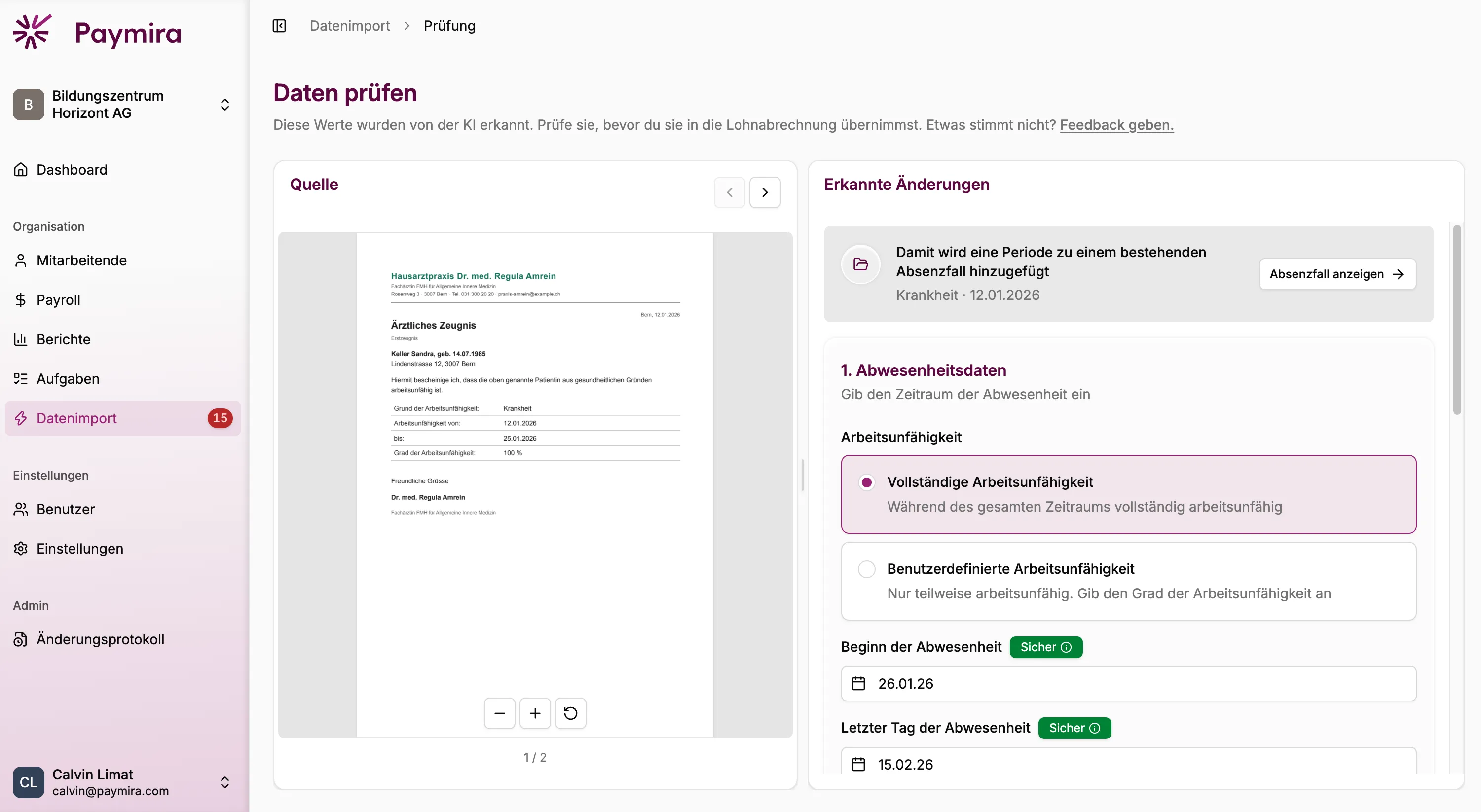Reset the document view rotation icon

pyautogui.click(x=571, y=713)
